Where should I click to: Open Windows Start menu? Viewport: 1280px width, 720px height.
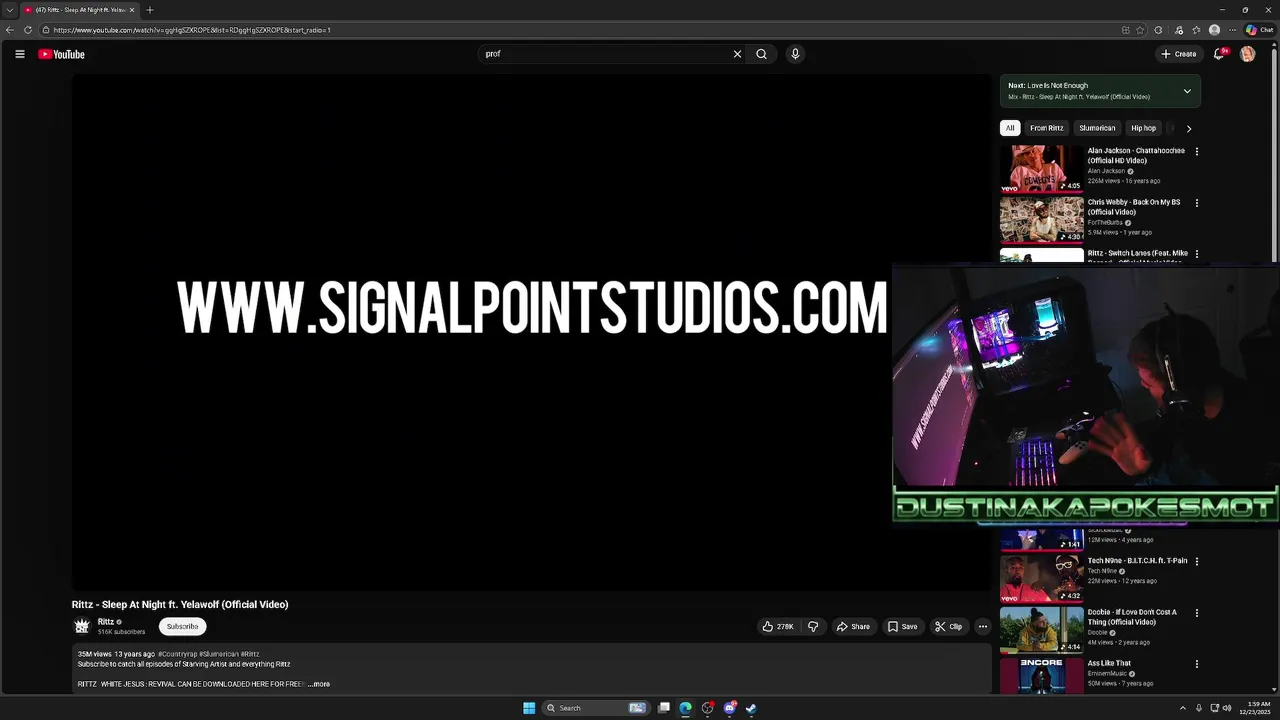coord(529,708)
